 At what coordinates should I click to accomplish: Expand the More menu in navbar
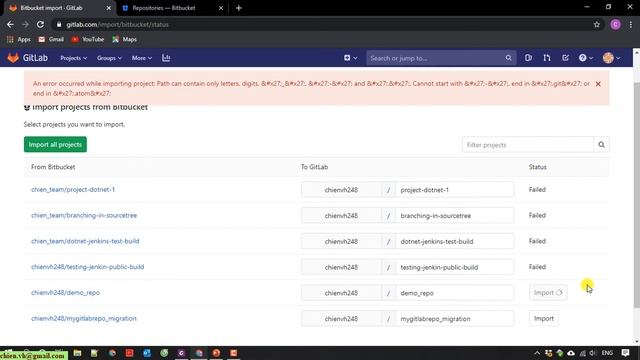(x=142, y=58)
